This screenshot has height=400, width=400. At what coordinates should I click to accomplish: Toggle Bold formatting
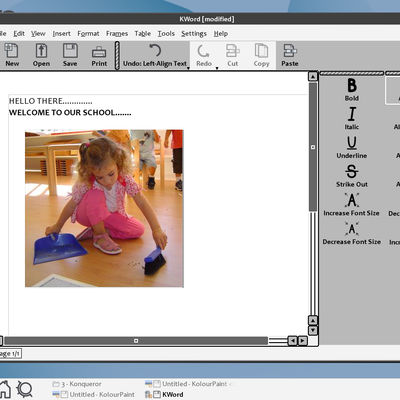click(352, 89)
